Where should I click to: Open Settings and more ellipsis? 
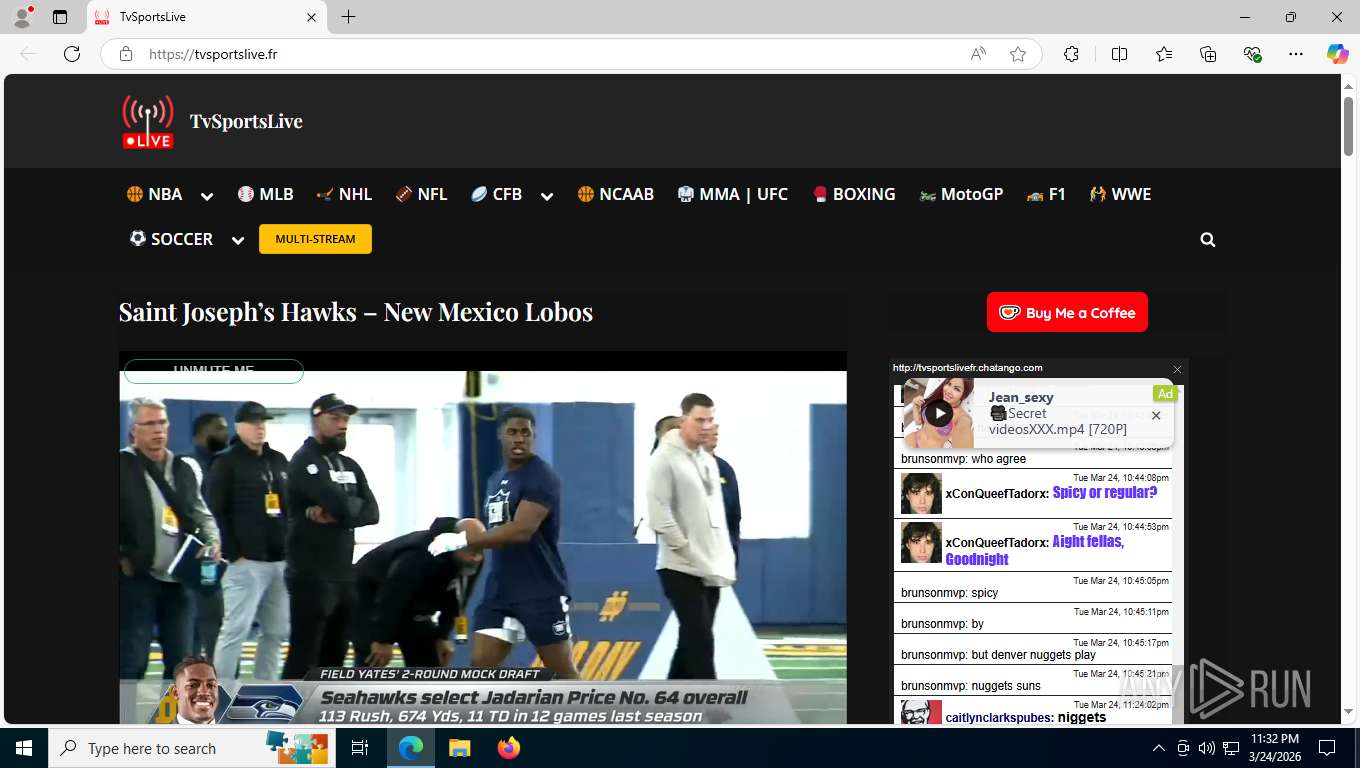point(1296,54)
